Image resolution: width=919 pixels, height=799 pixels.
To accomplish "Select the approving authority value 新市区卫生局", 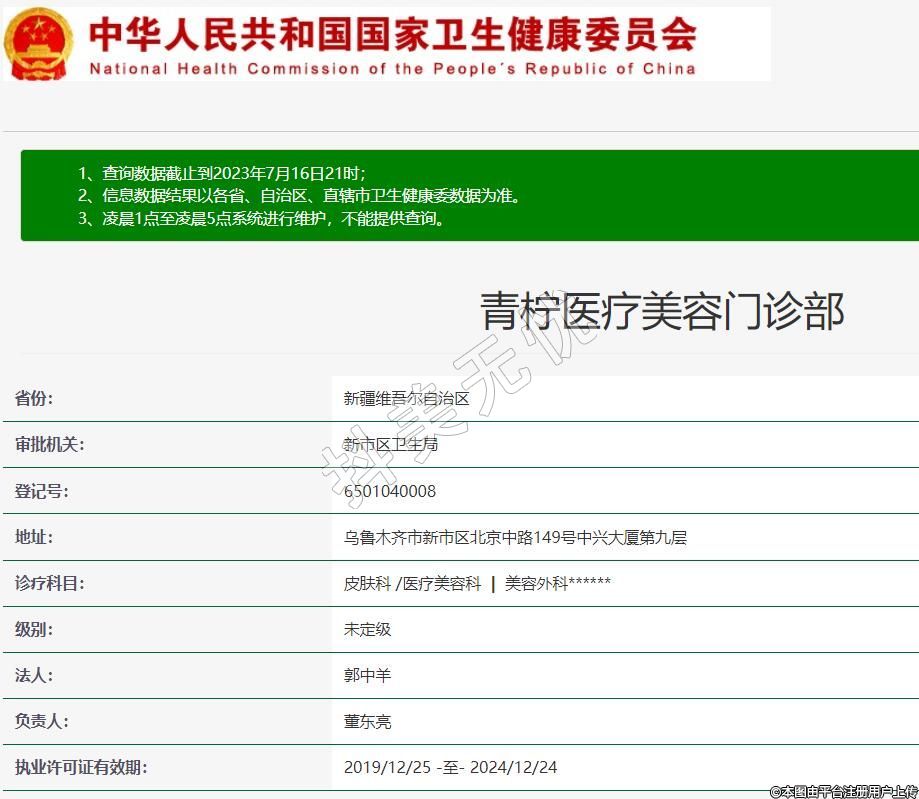I will point(390,445).
